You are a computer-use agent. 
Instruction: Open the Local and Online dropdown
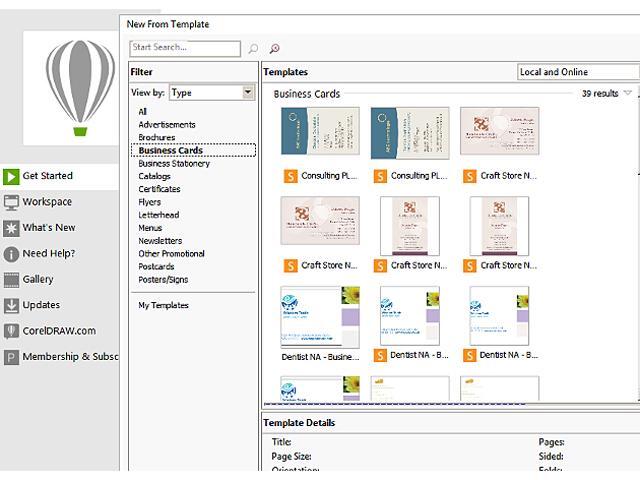pos(577,72)
